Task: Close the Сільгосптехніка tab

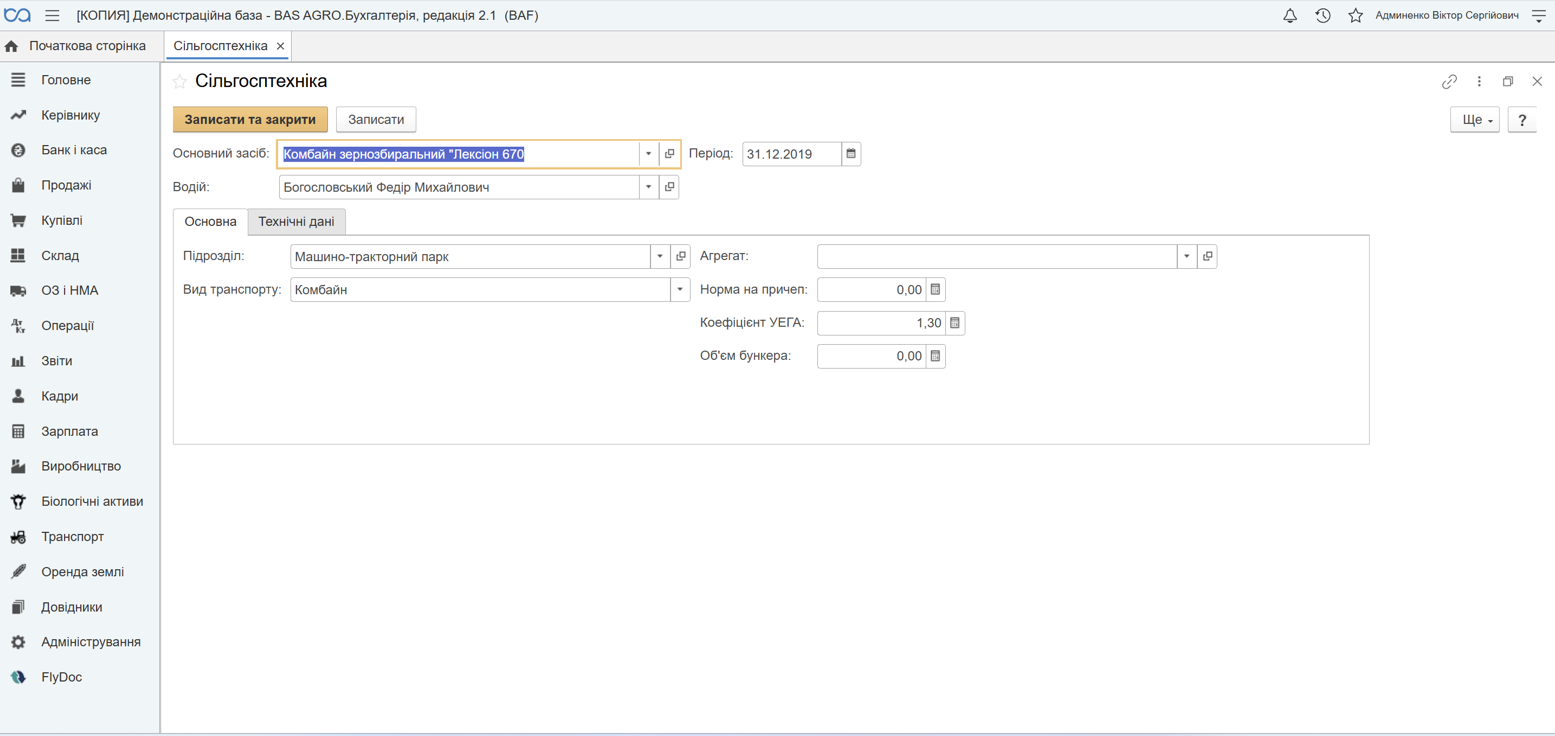Action: pyautogui.click(x=281, y=46)
